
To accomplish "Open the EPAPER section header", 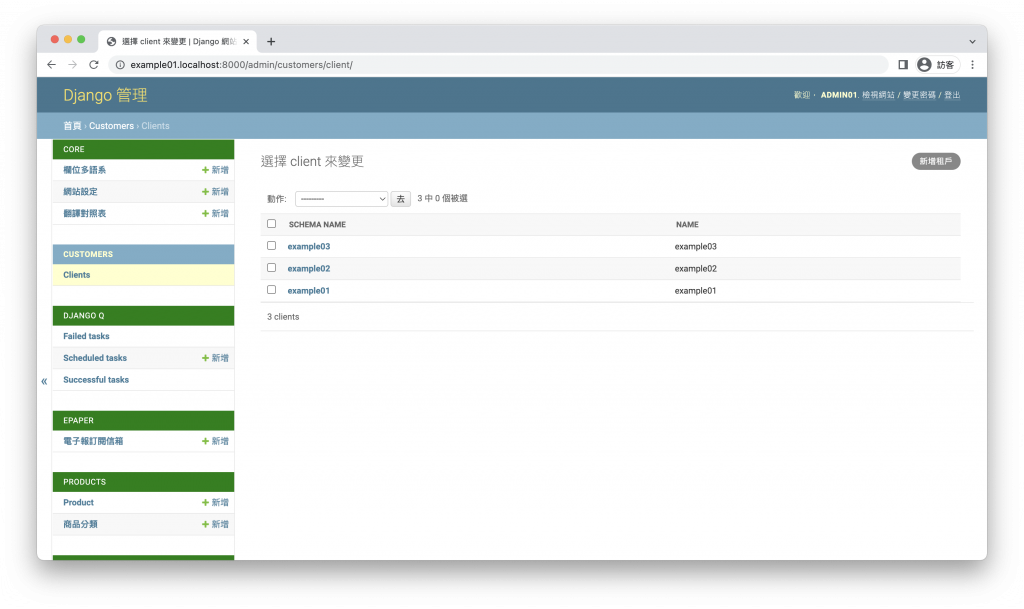I will tap(78, 421).
